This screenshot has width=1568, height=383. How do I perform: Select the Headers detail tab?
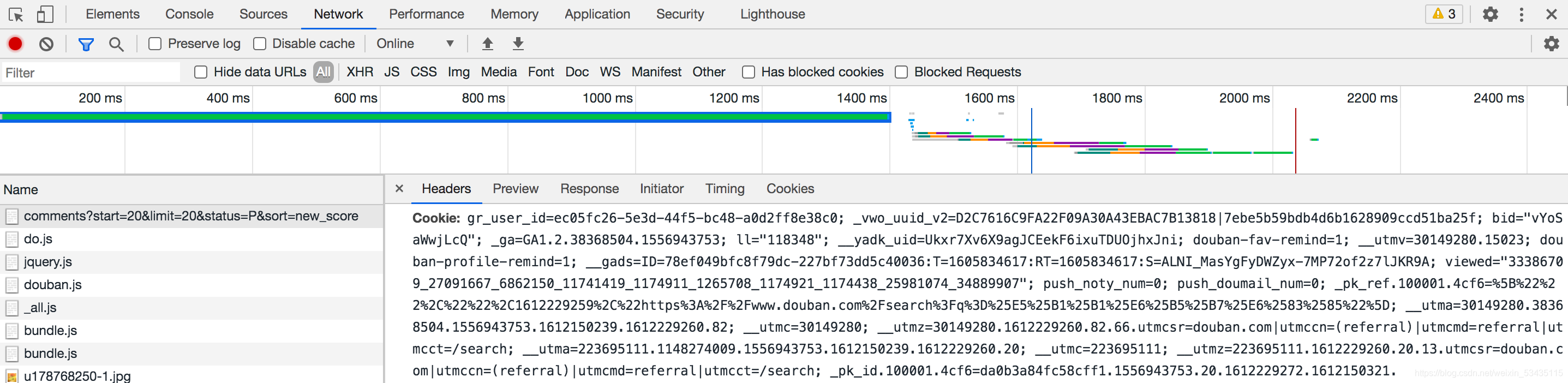click(446, 189)
